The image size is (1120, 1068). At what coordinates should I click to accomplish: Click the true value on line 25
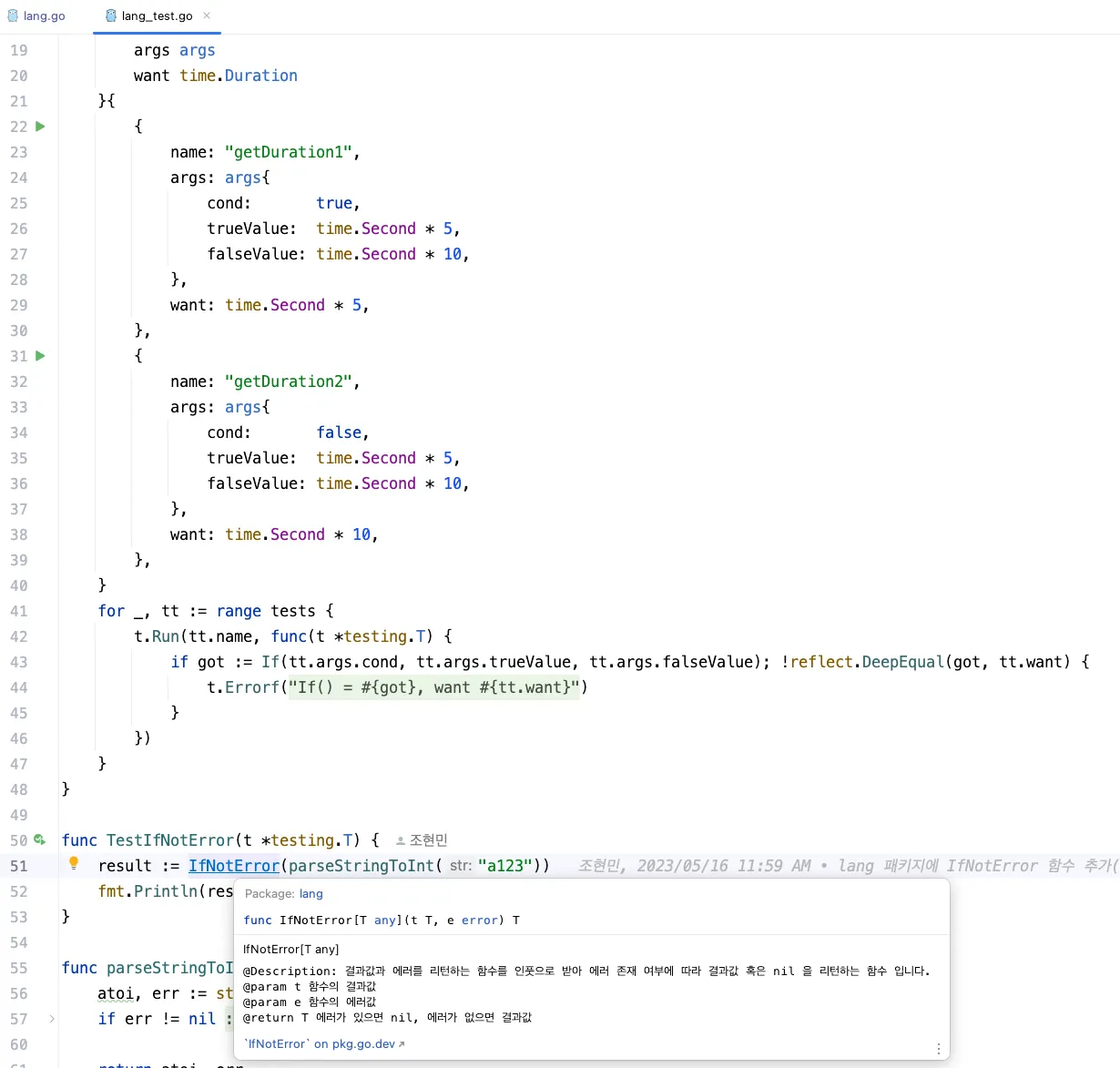(x=334, y=203)
